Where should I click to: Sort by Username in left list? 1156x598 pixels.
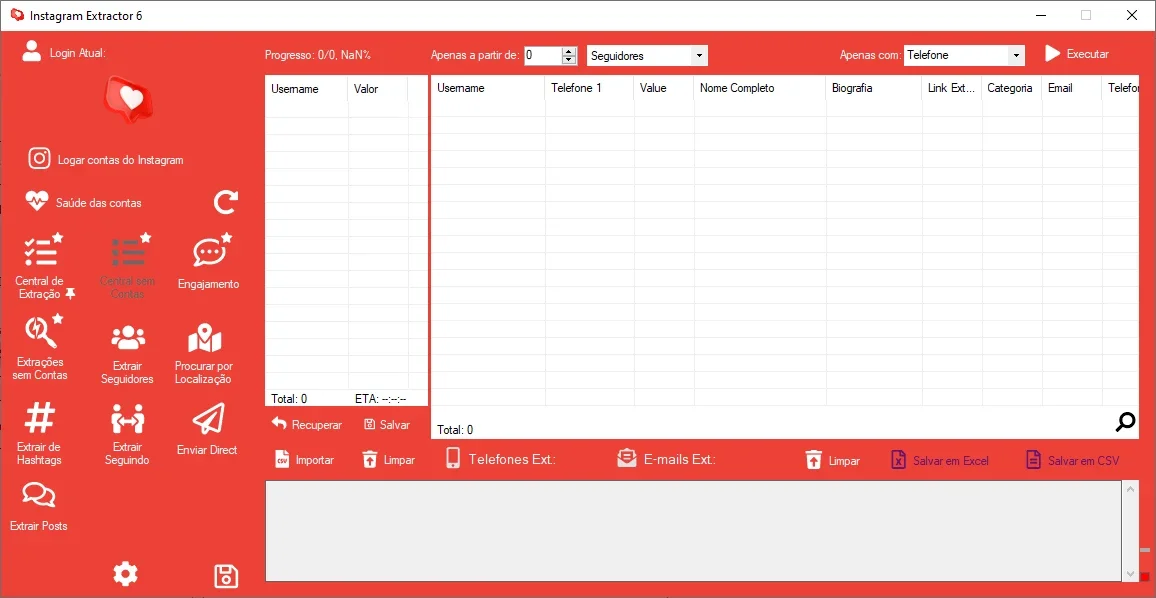pos(306,88)
